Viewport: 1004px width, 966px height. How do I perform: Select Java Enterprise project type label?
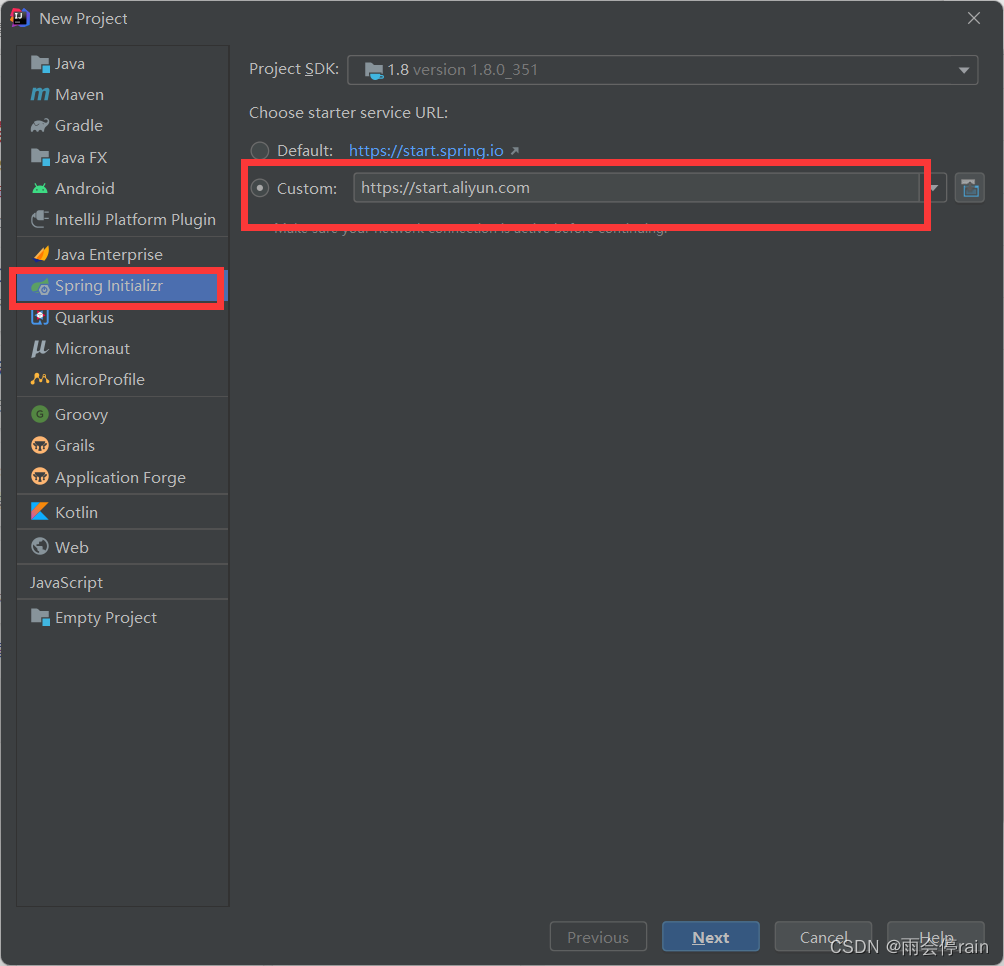coord(109,255)
